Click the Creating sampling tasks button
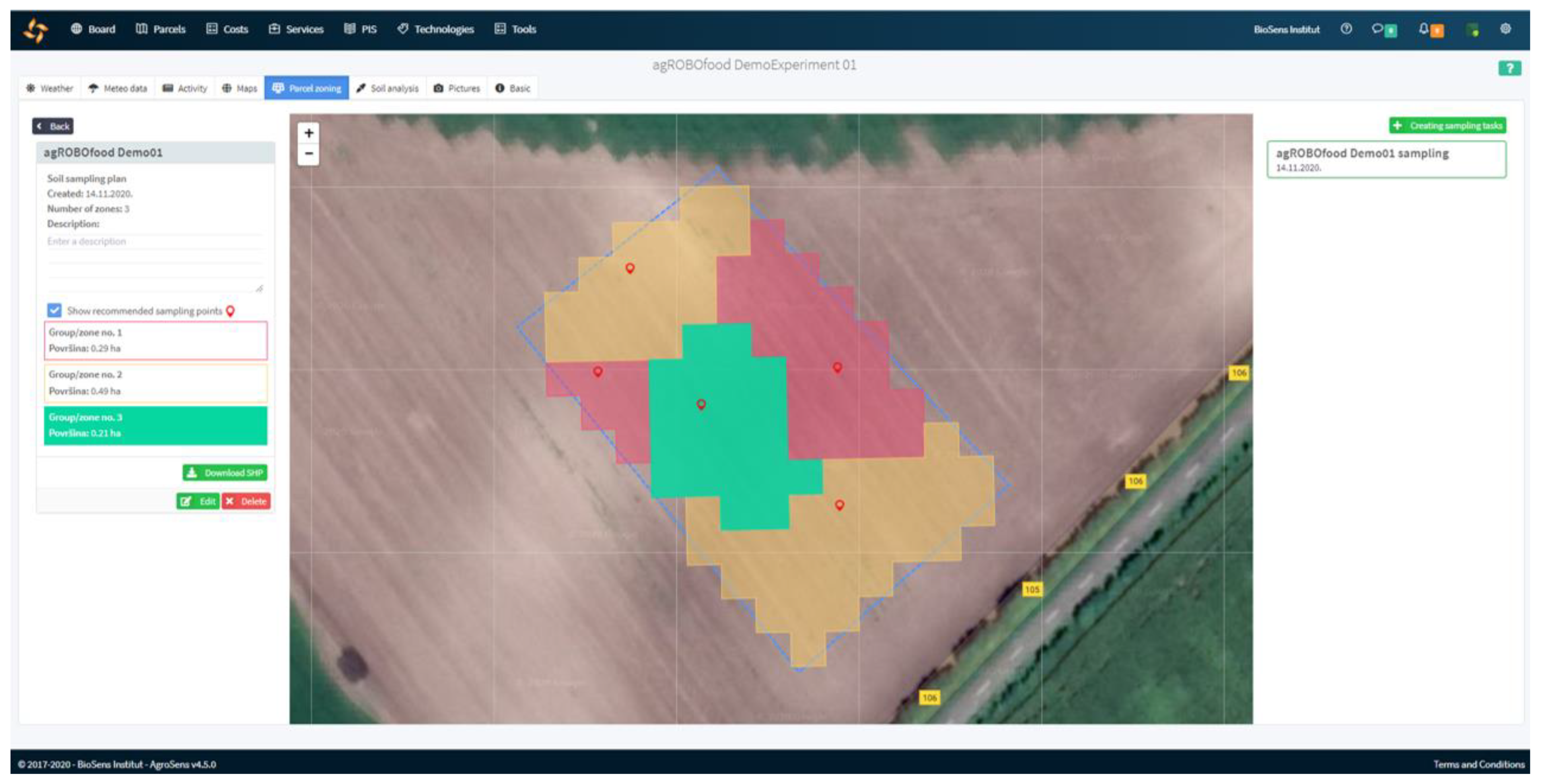The height and width of the screenshot is (784, 1541). pos(1447,125)
